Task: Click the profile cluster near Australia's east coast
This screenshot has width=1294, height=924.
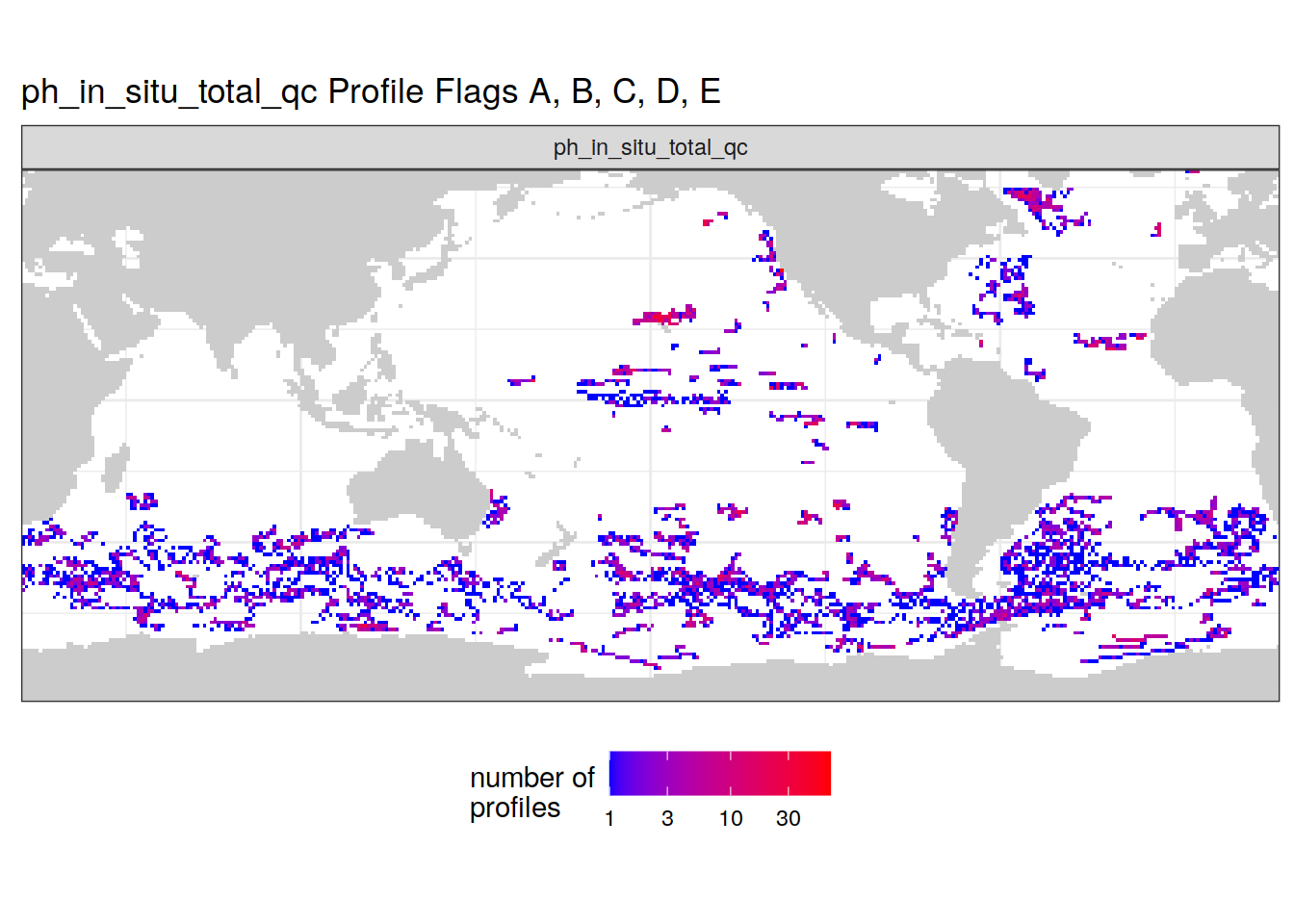Action: click(498, 509)
